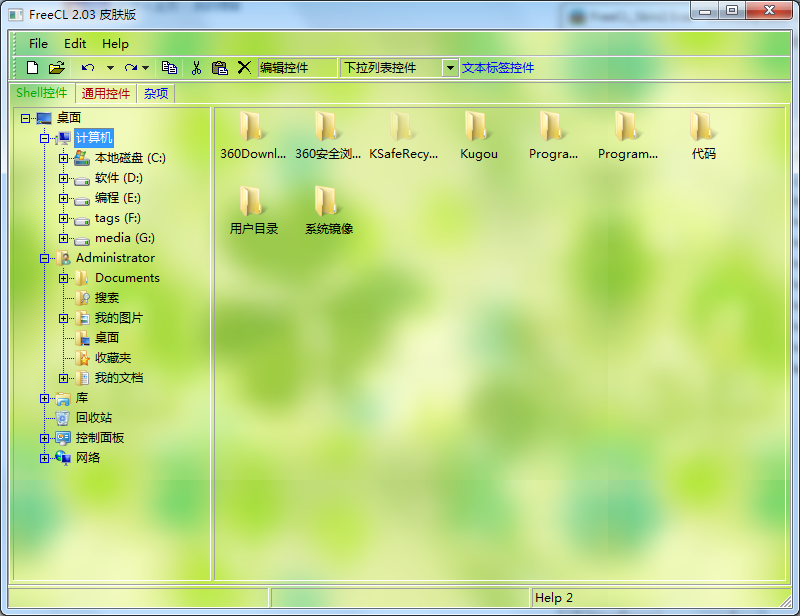
Task: Select the 收藏夹 tree item
Action: coord(113,358)
